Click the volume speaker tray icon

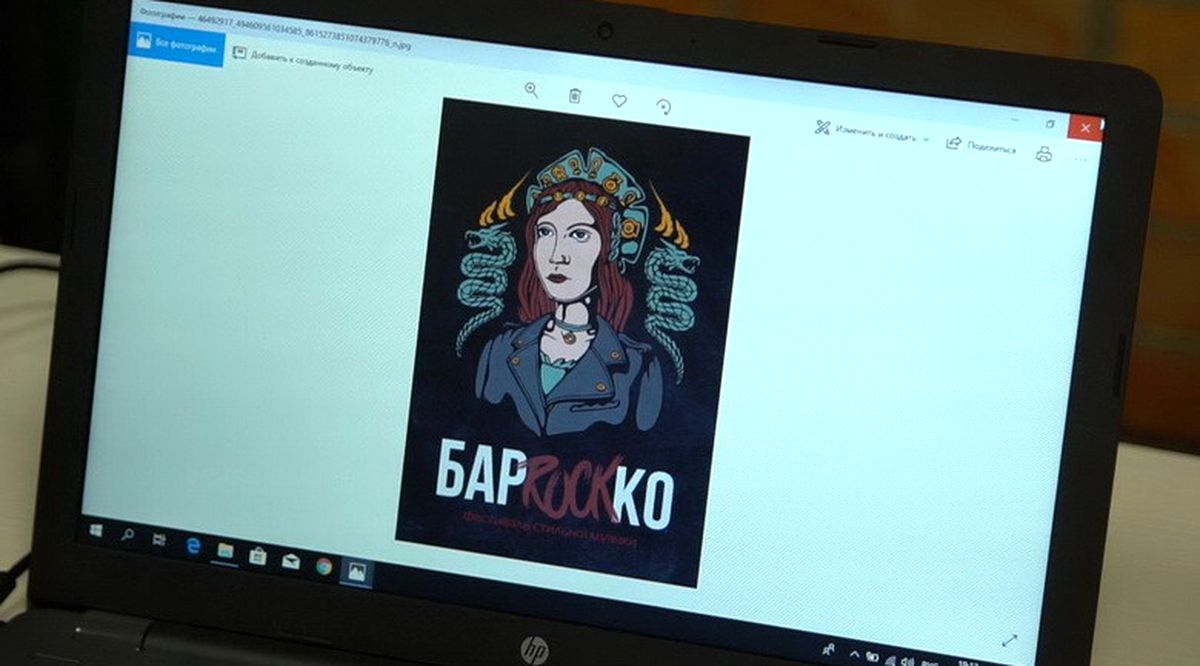[x=908, y=660]
